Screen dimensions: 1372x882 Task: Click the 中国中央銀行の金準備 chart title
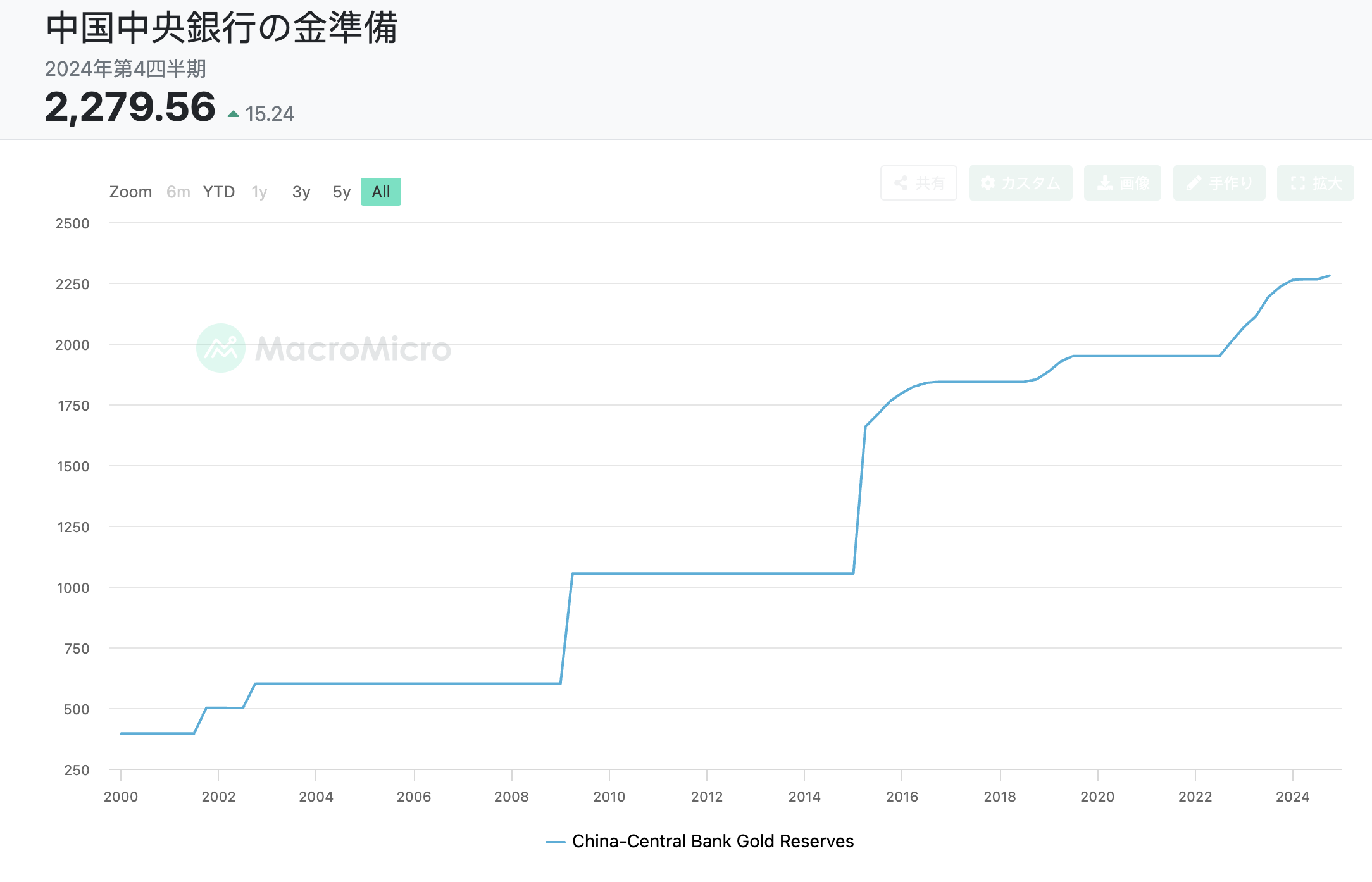point(221,28)
